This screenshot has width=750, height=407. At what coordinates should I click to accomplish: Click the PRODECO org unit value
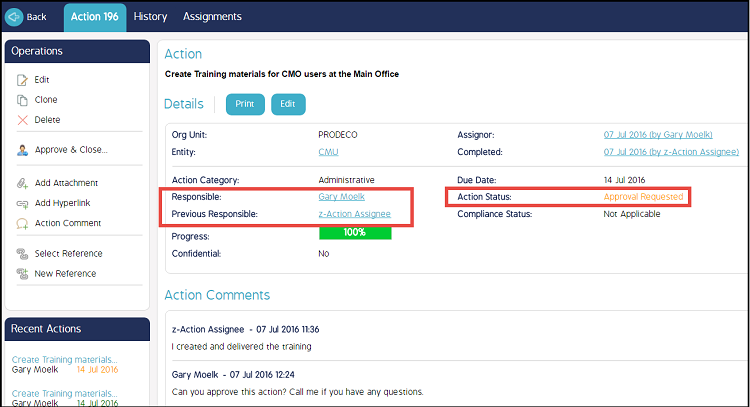[x=338, y=135]
